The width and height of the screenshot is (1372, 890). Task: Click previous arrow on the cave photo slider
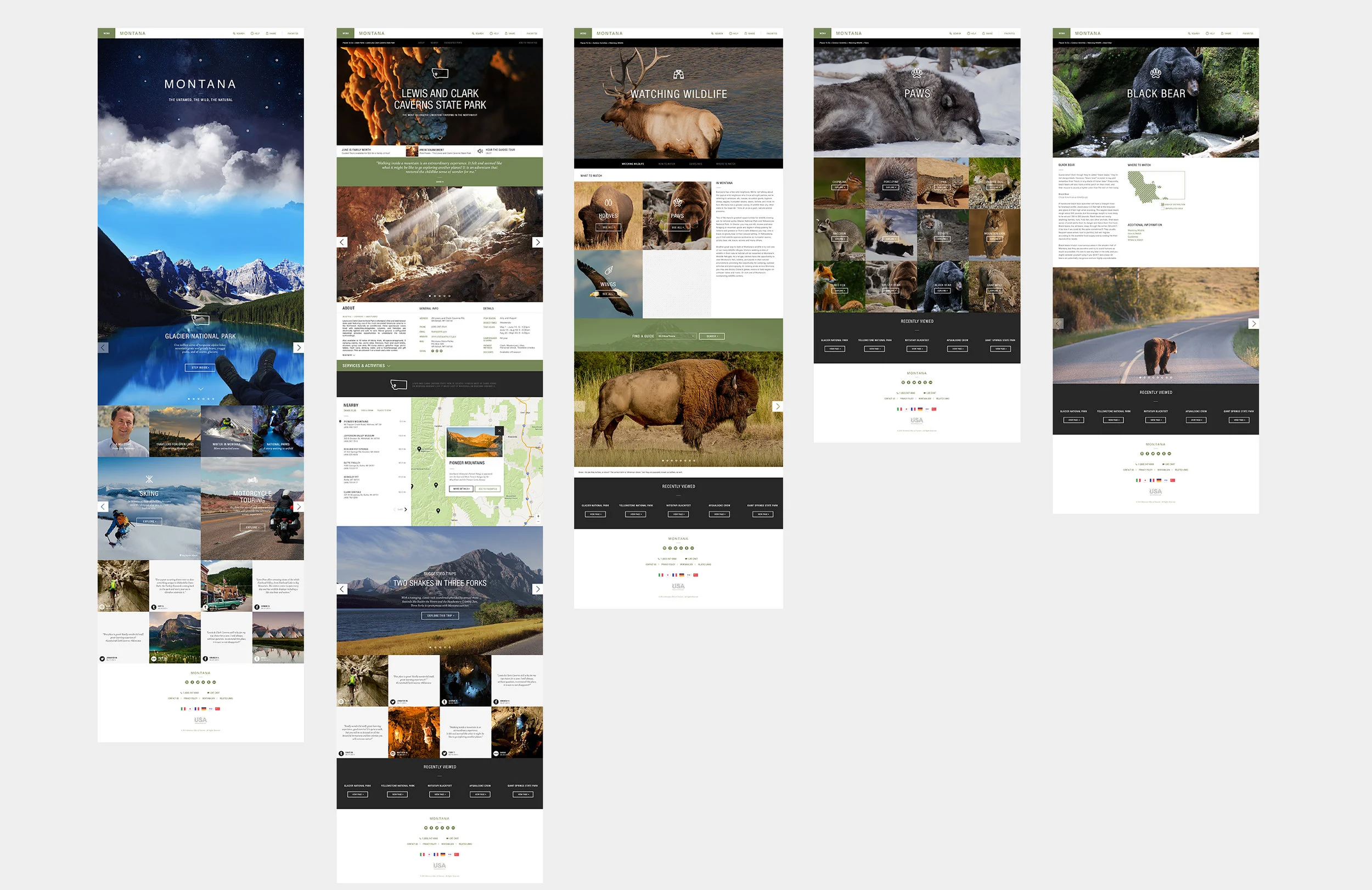(x=342, y=242)
